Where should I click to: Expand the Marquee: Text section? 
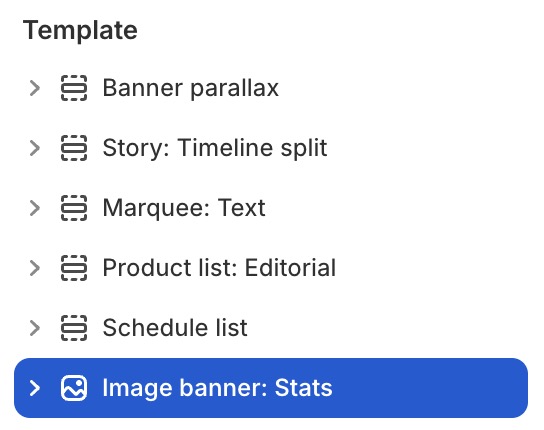35,208
